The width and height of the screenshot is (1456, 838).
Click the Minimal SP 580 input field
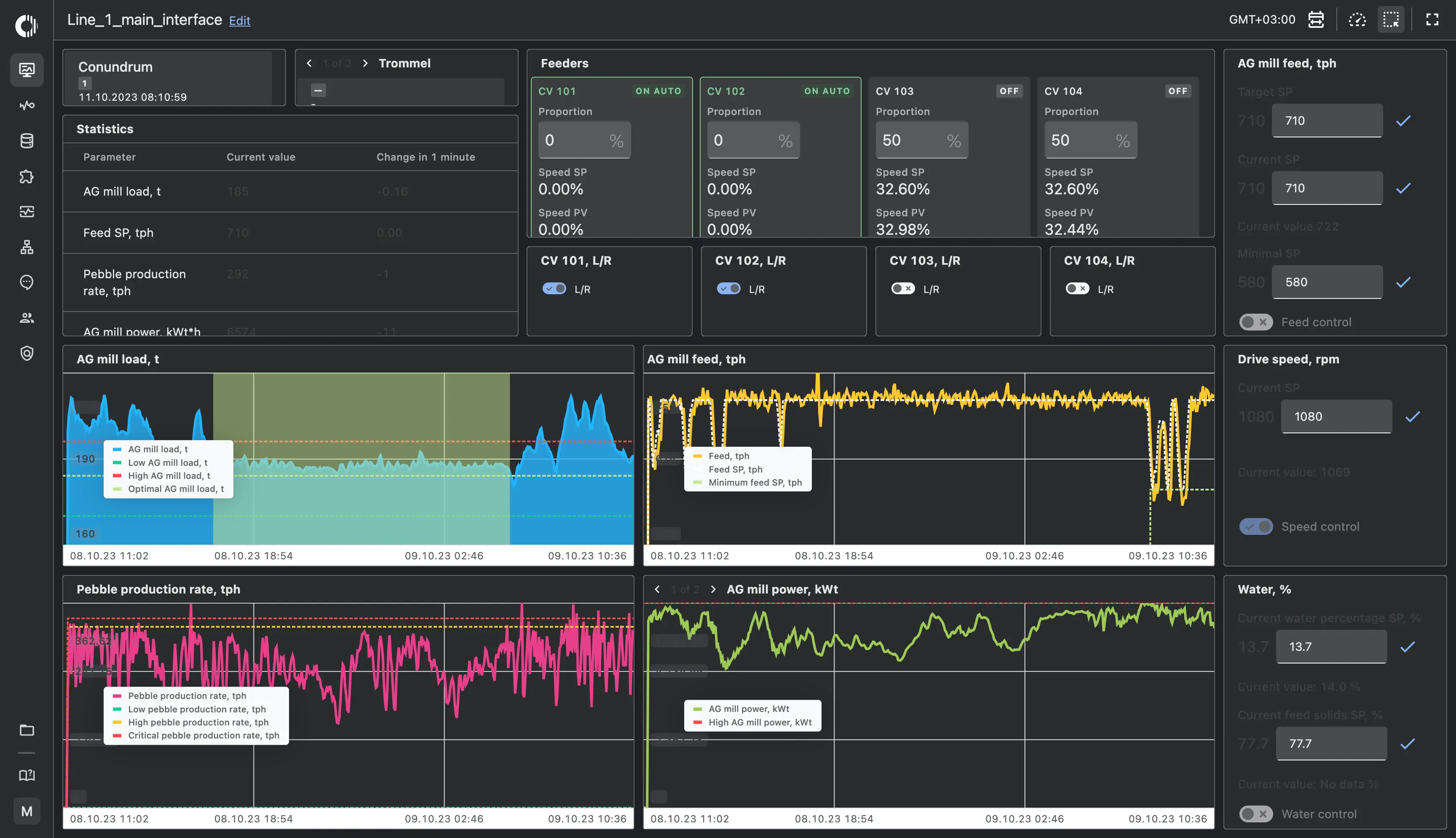[x=1327, y=282]
